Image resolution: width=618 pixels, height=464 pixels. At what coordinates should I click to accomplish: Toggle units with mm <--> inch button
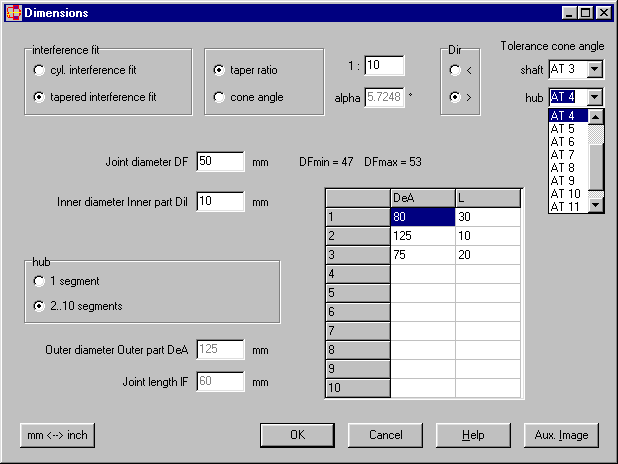(56, 435)
